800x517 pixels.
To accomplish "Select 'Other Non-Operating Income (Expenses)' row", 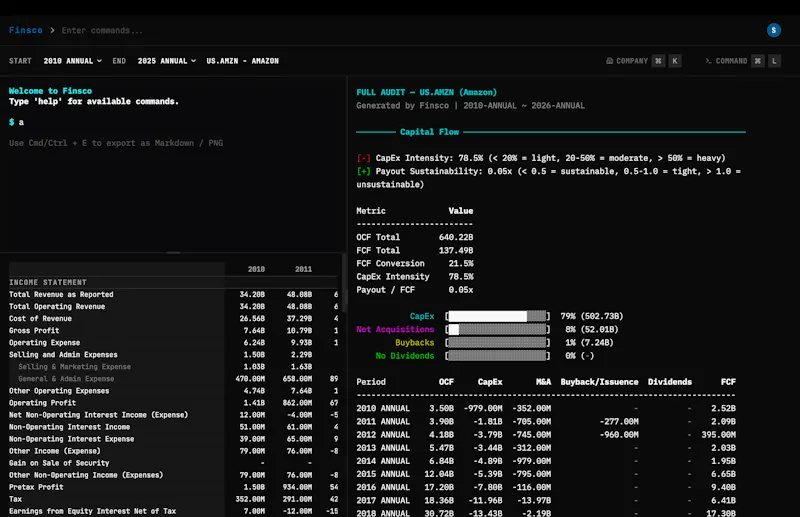I will tap(173, 475).
